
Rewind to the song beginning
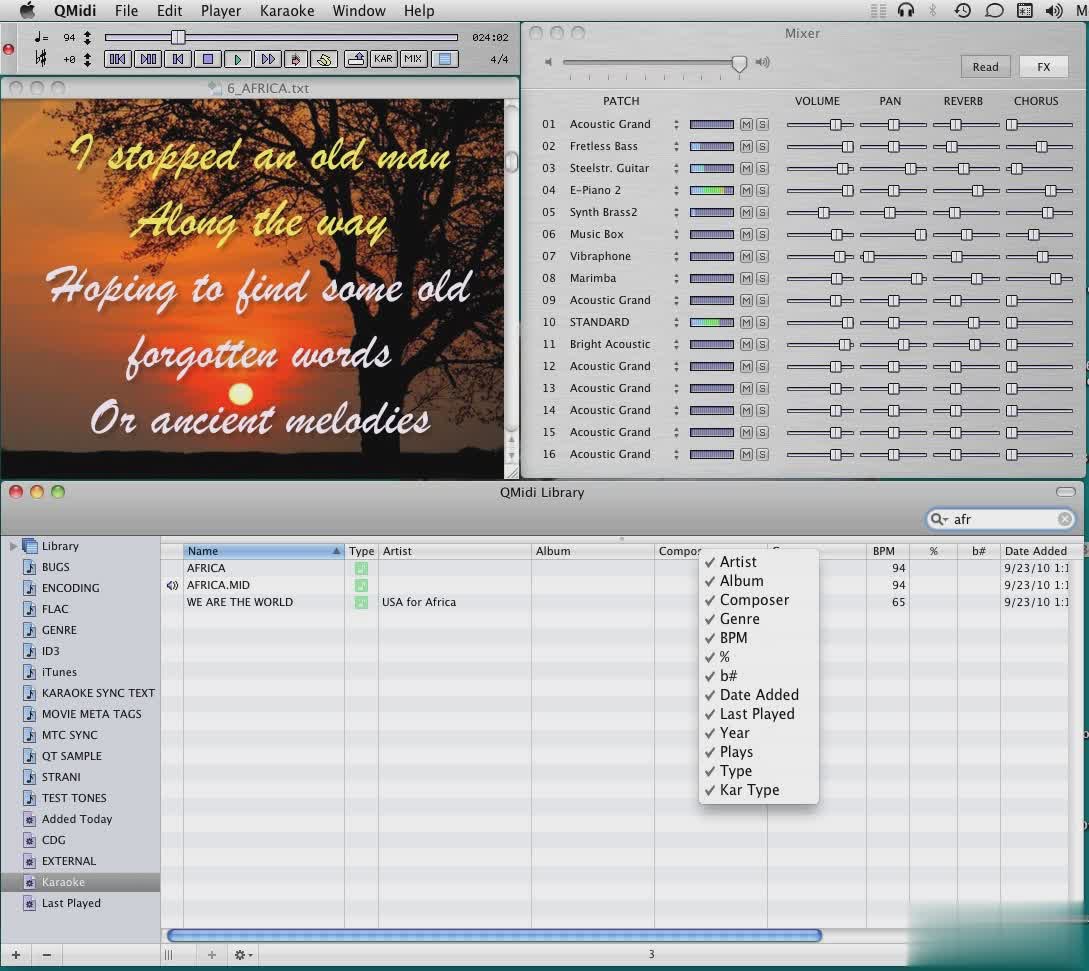176,59
